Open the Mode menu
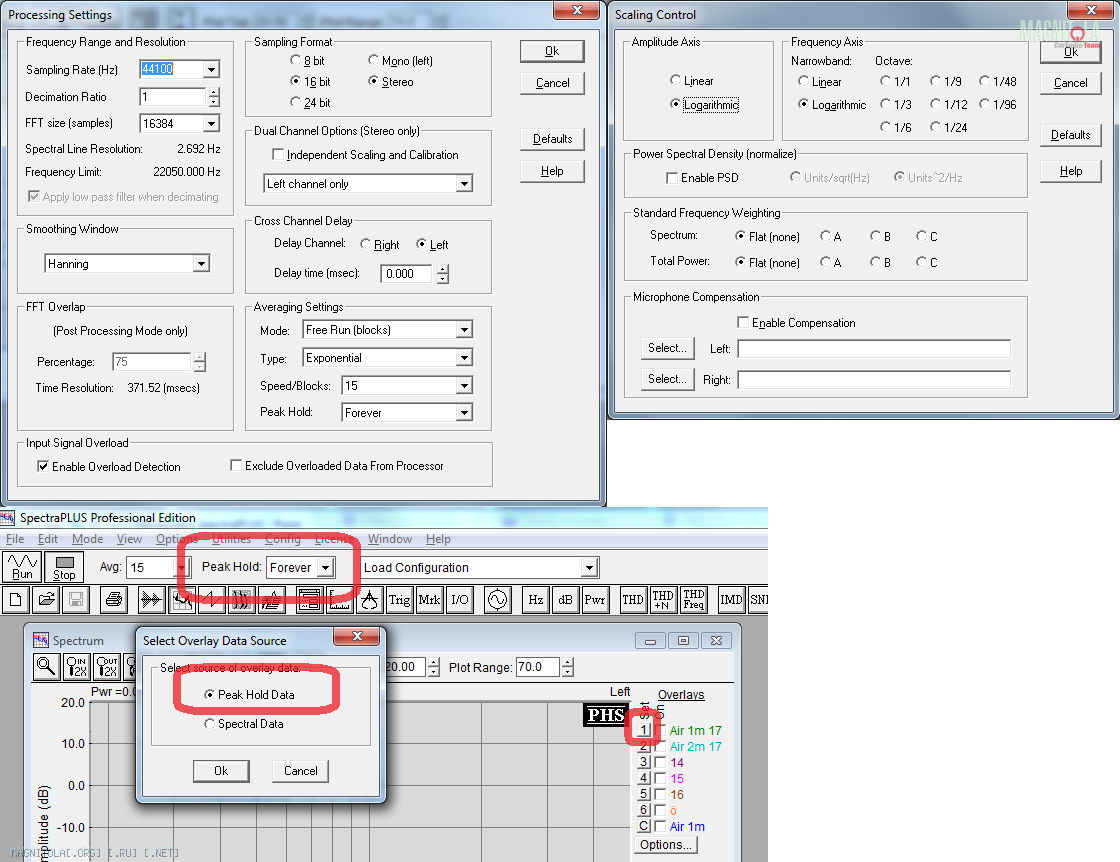The height and width of the screenshot is (862, 1120). 87,539
